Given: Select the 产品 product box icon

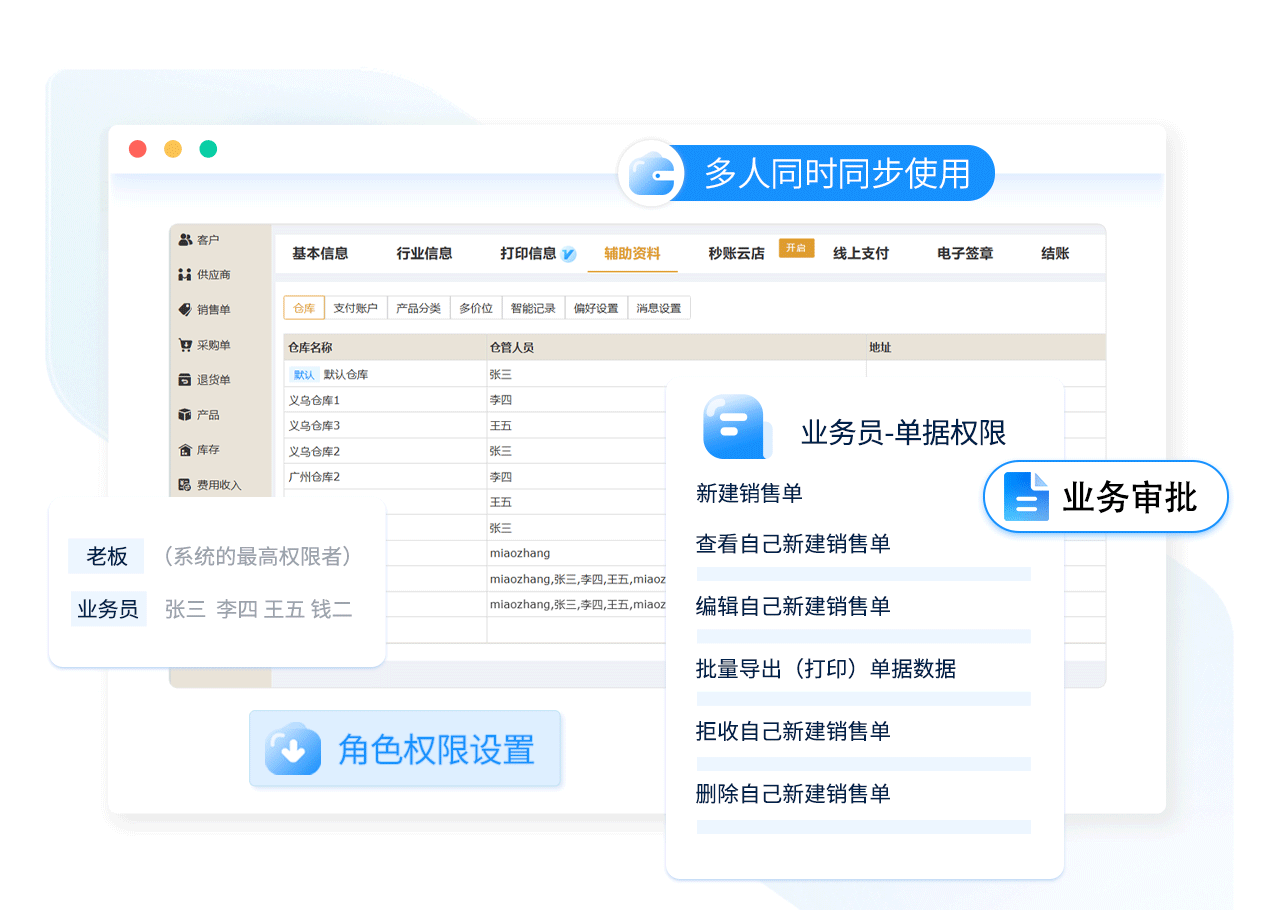Looking at the screenshot, I should pos(185,415).
